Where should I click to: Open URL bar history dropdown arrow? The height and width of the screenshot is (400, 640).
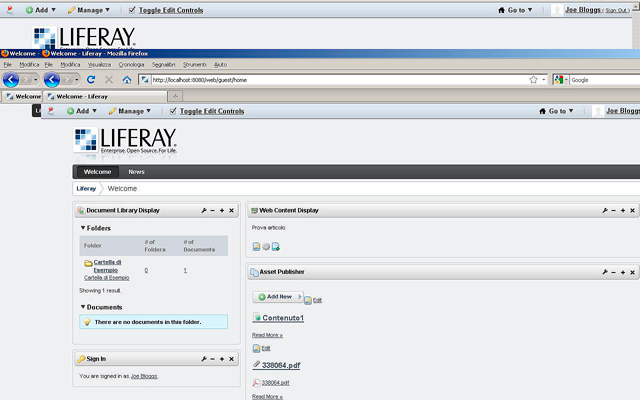pyautogui.click(x=544, y=80)
